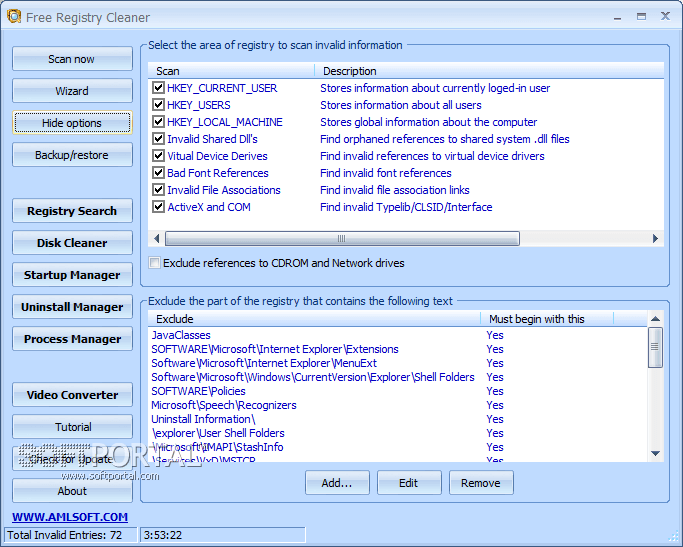Uncheck the Invalid Shared Dll's checkbox
The width and height of the screenshot is (683, 547).
click(158, 139)
